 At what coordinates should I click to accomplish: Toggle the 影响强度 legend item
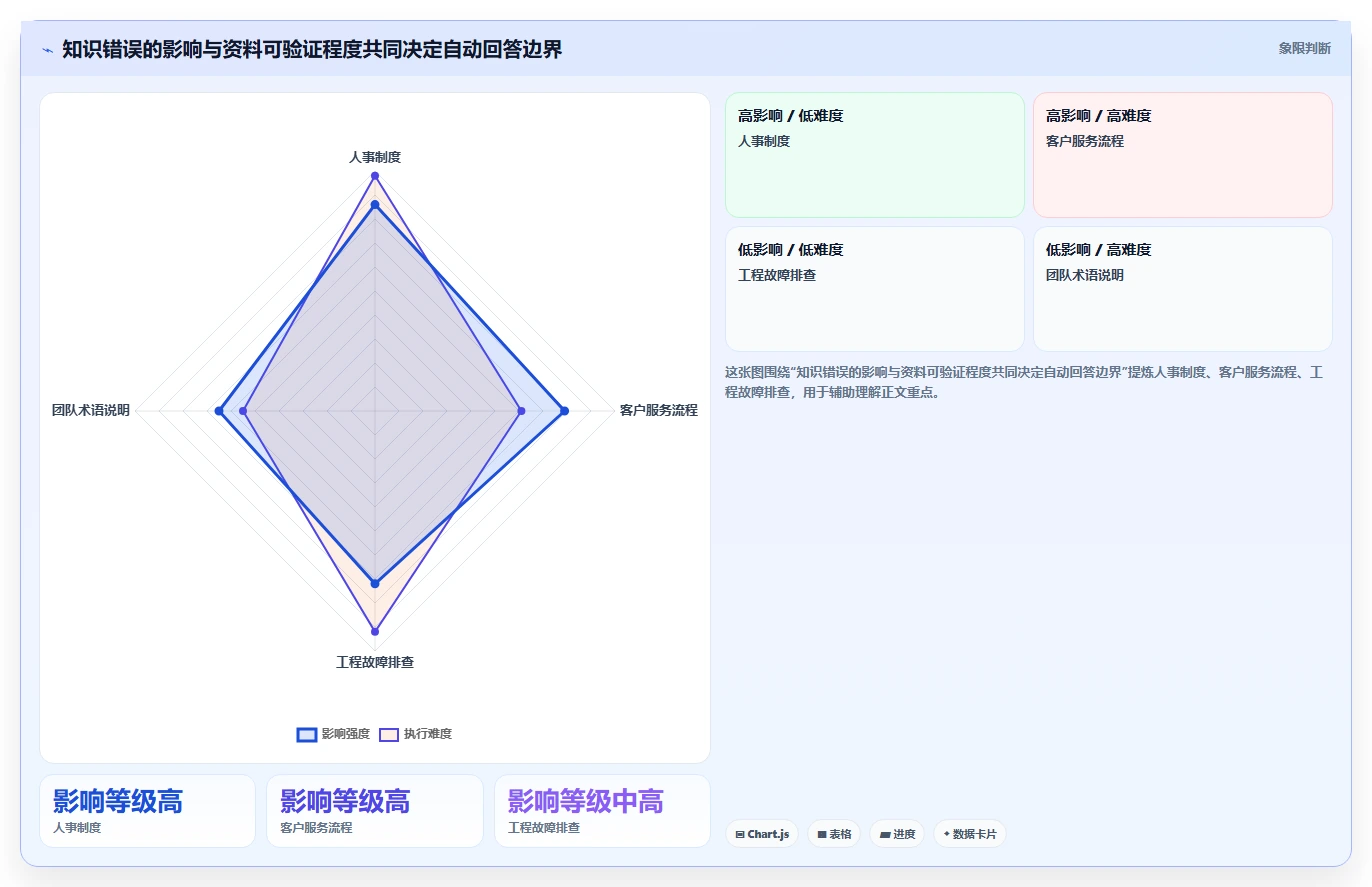(333, 734)
